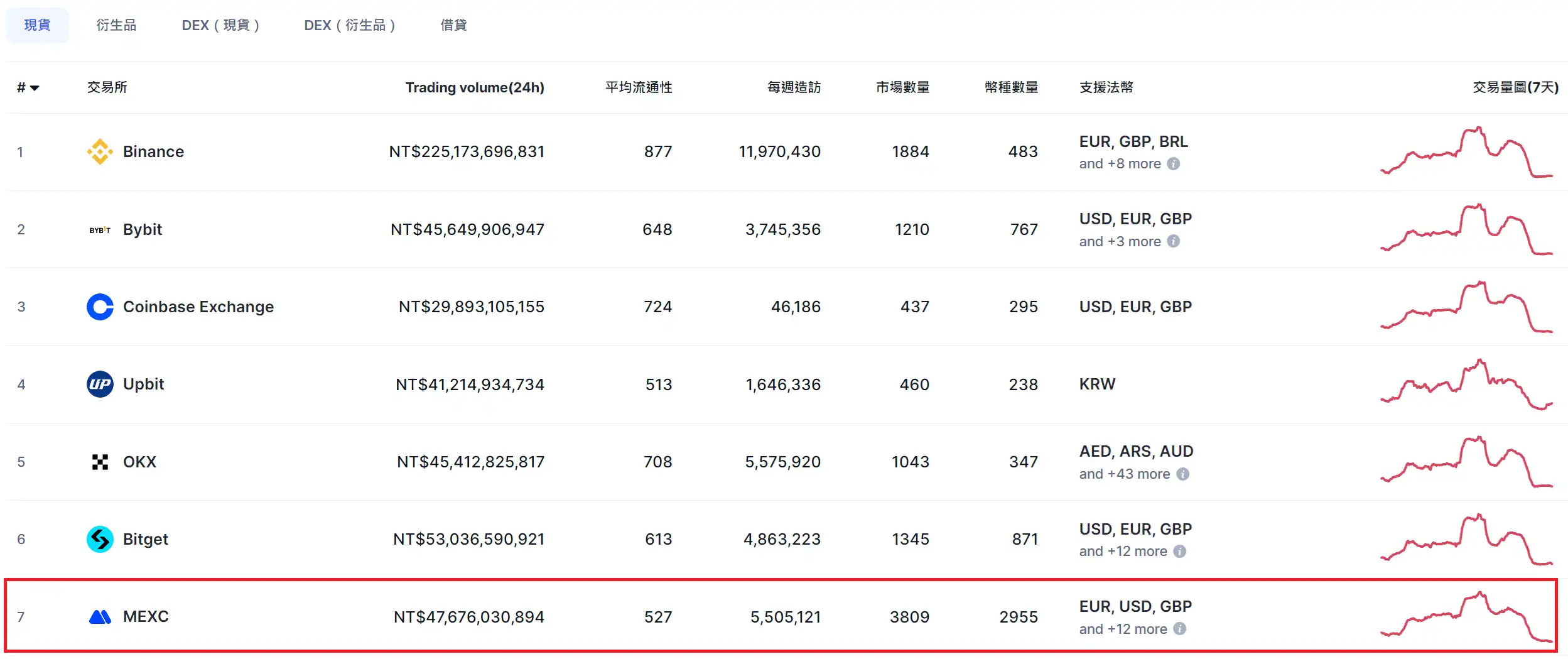This screenshot has height=659, width=1568.
Task: Click Coinbase volume NT$29,893,105,155
Action: point(472,307)
